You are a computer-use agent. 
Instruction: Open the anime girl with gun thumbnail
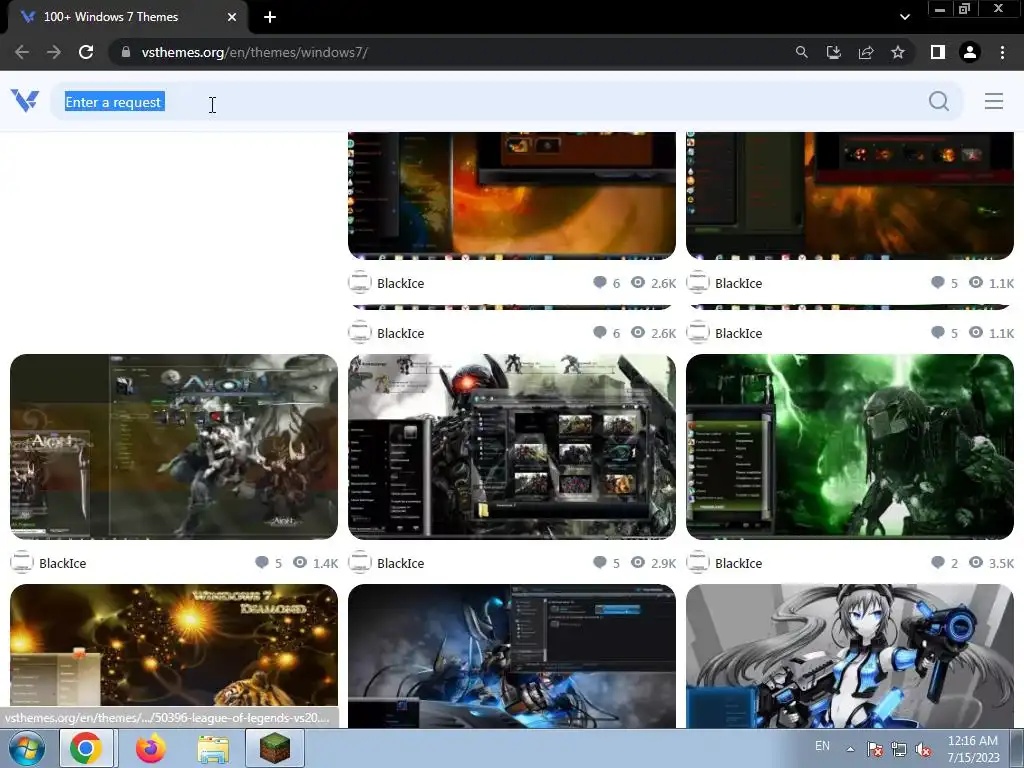[x=850, y=656]
